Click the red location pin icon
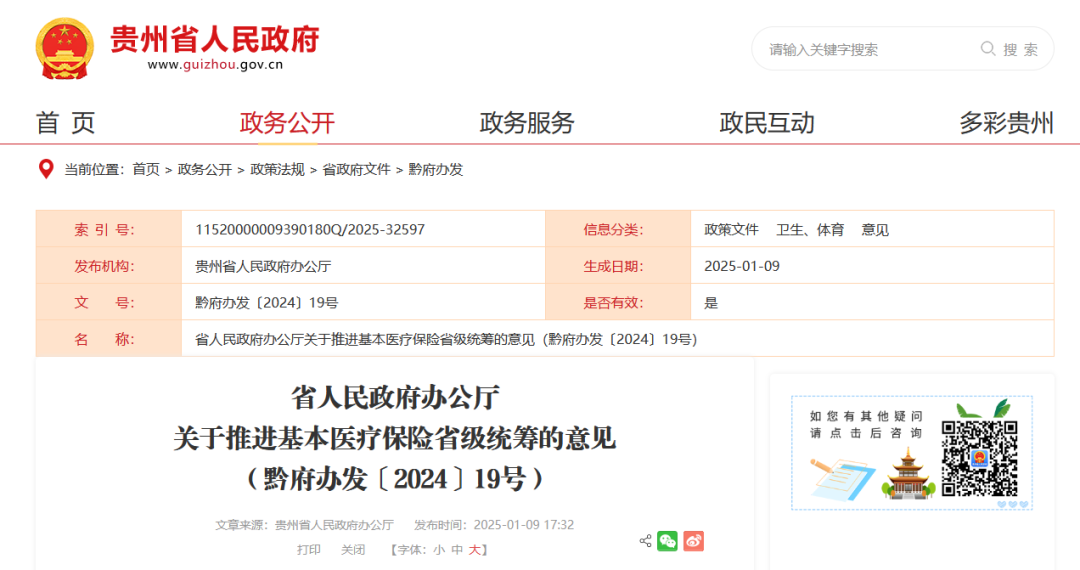Viewport: 1080px width, 570px height. coord(45,169)
